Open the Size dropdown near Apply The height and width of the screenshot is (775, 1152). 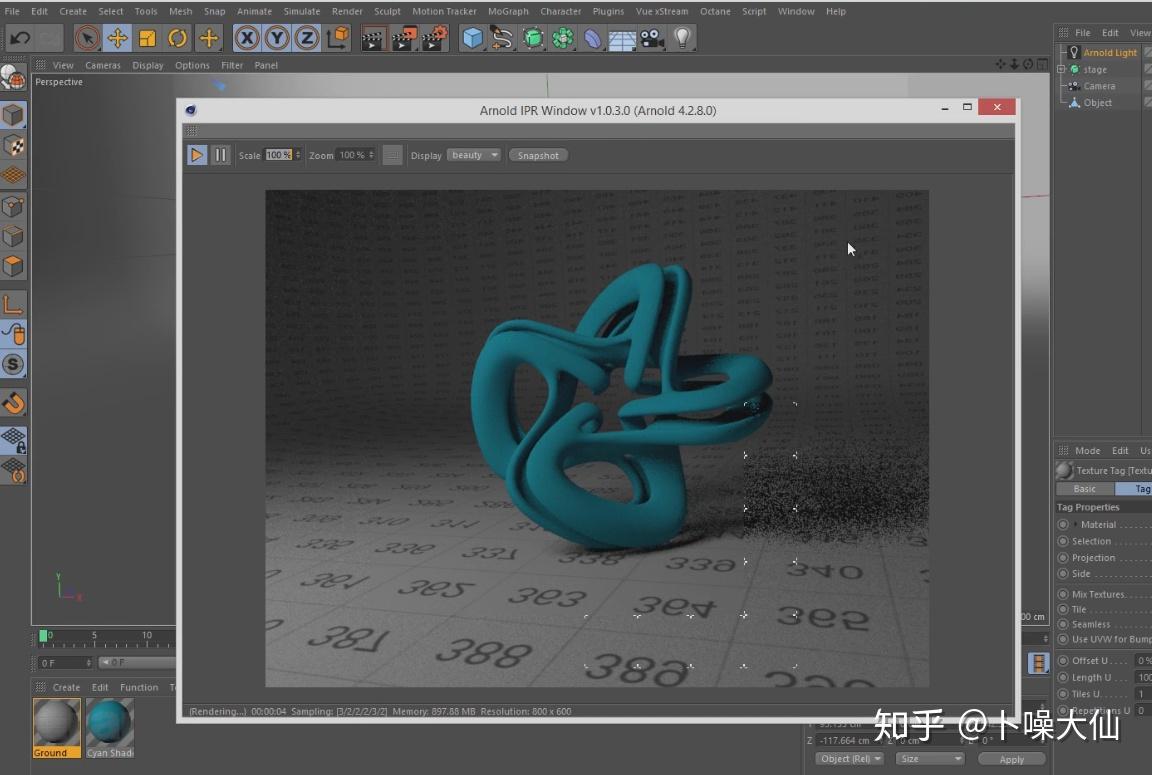click(x=930, y=758)
